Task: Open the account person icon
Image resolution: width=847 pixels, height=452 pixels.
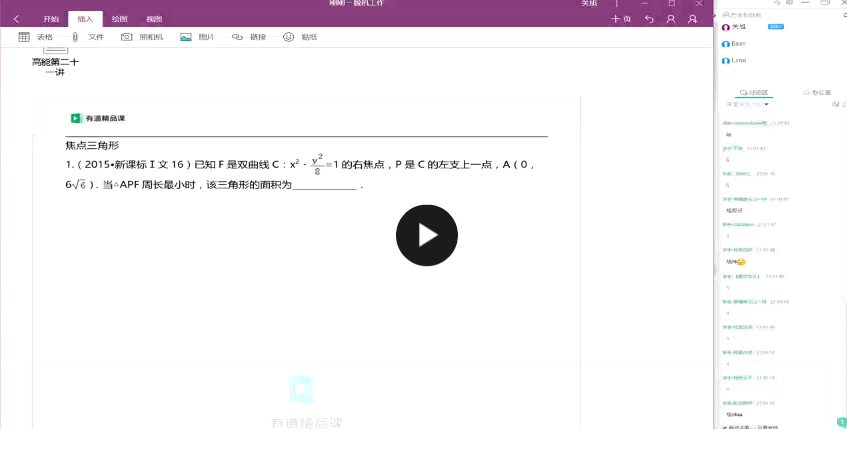Action: [x=671, y=19]
